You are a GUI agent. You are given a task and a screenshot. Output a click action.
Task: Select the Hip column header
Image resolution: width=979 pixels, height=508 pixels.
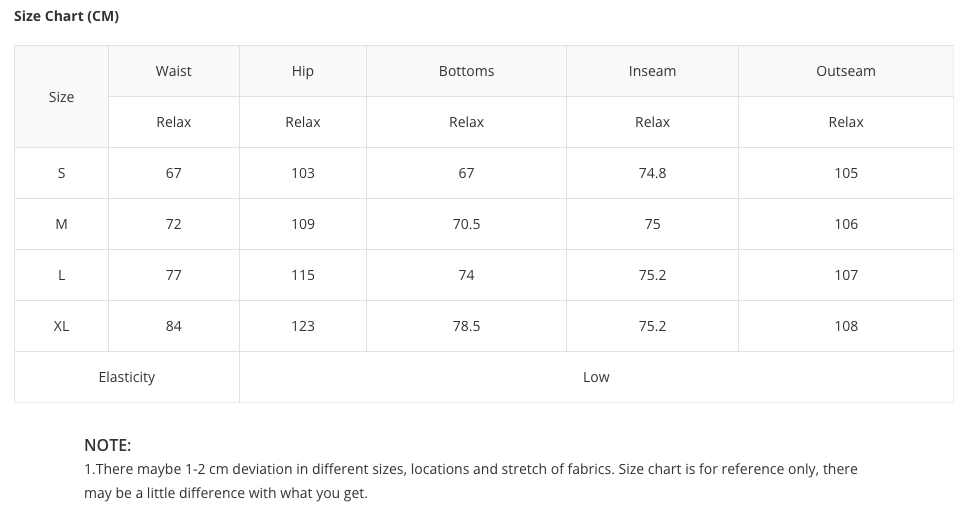pos(303,71)
